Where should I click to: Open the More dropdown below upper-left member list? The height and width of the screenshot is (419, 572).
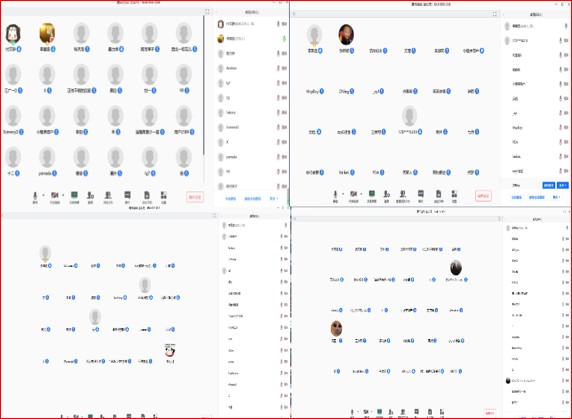274,199
